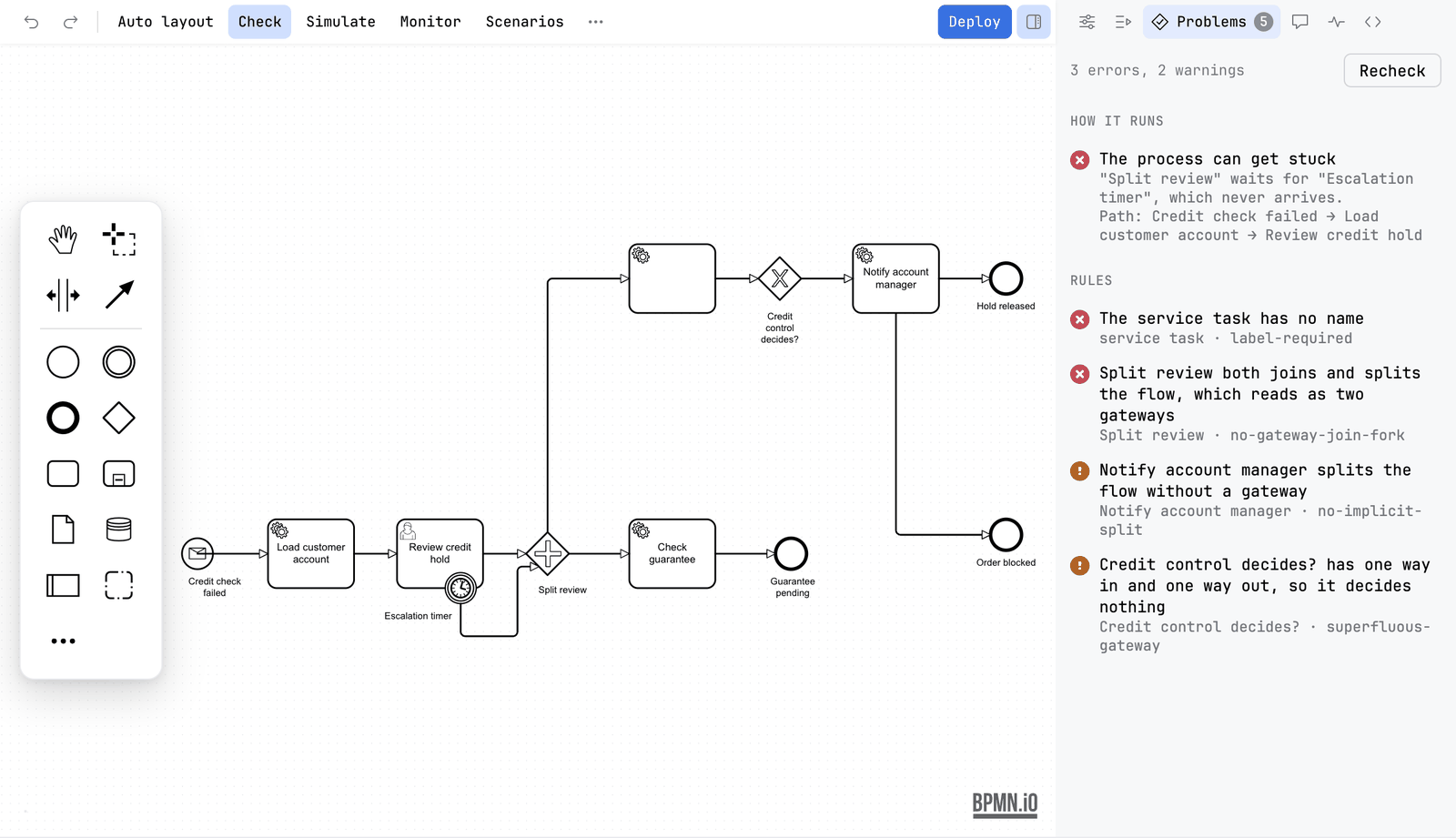
Task: Create a start event from the palette
Action: click(x=63, y=362)
